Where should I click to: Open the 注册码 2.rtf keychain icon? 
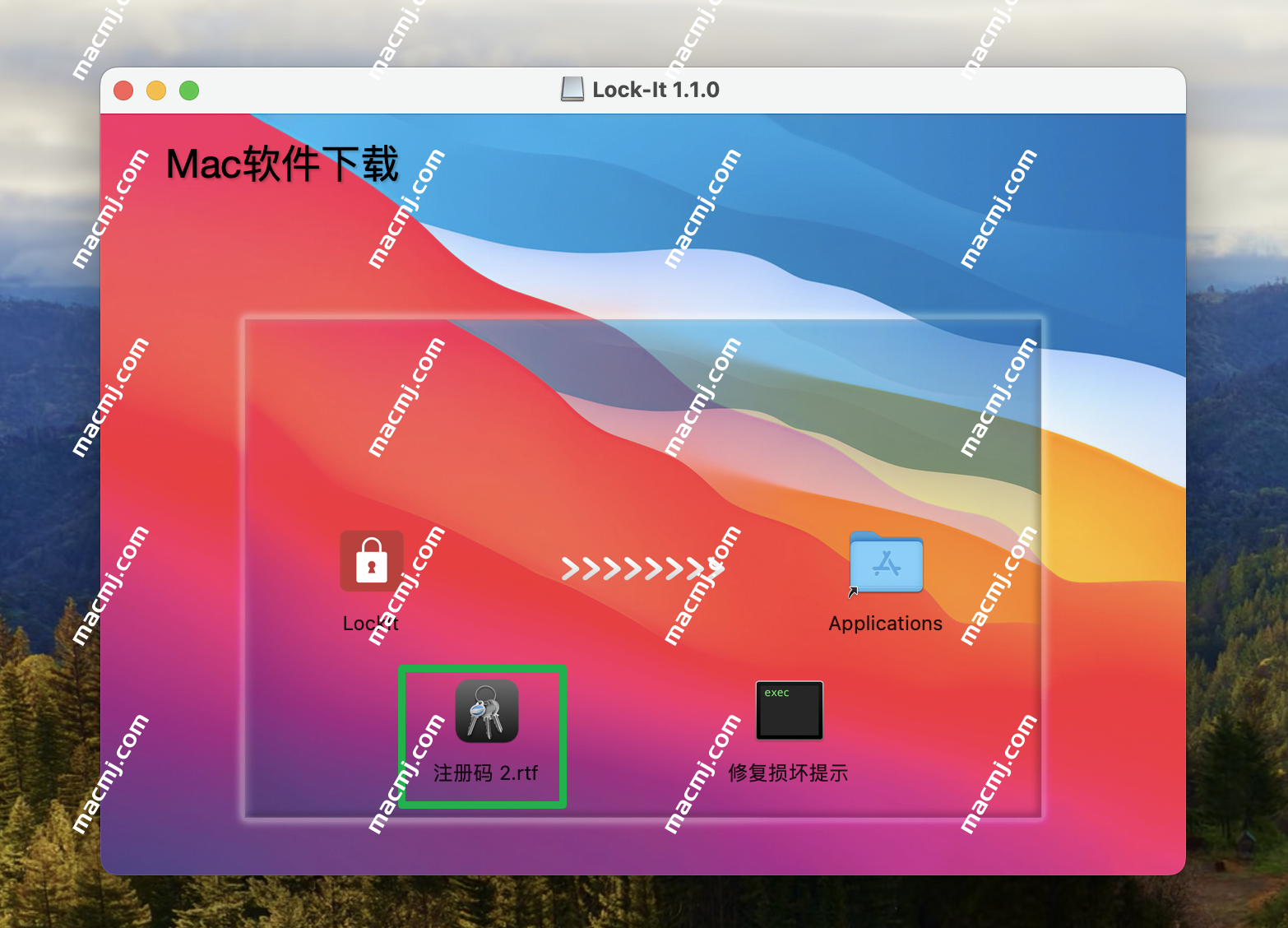coord(487,711)
